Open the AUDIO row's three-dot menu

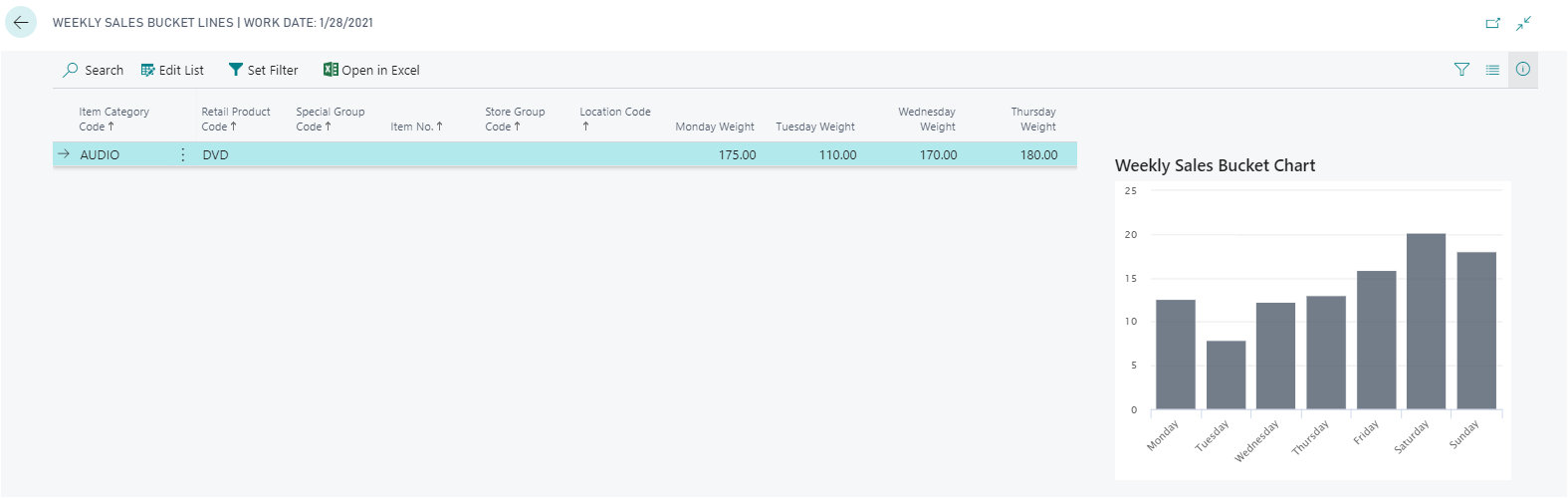[x=183, y=154]
